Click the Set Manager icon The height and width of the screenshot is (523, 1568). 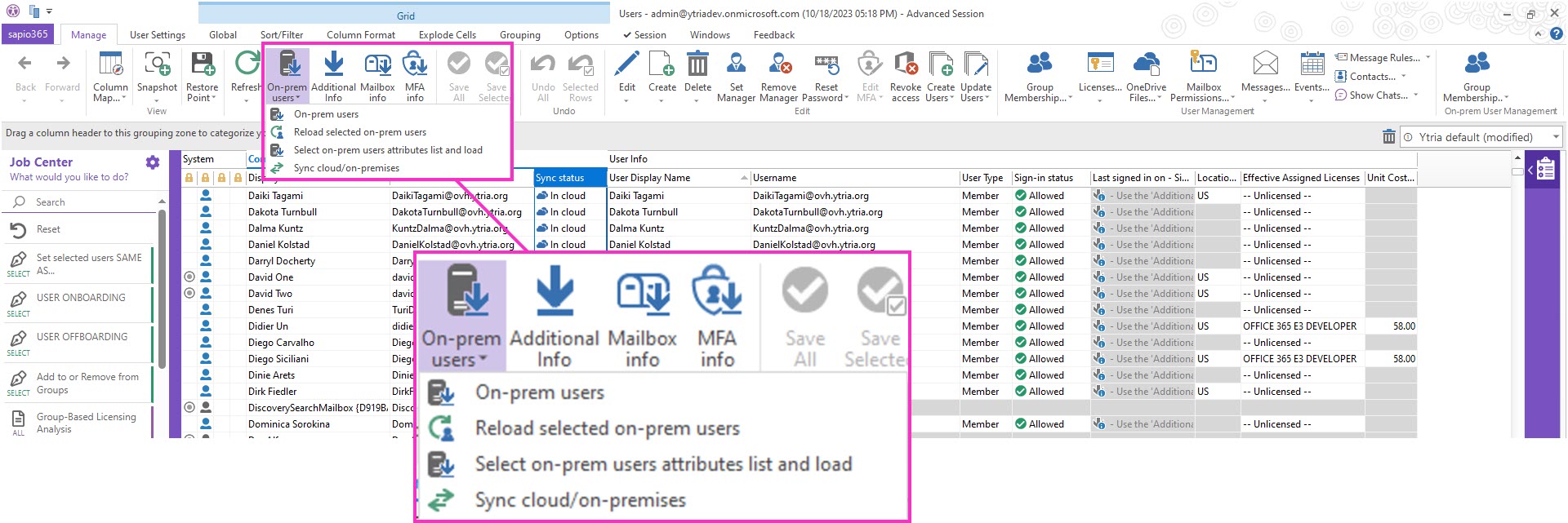point(736,64)
